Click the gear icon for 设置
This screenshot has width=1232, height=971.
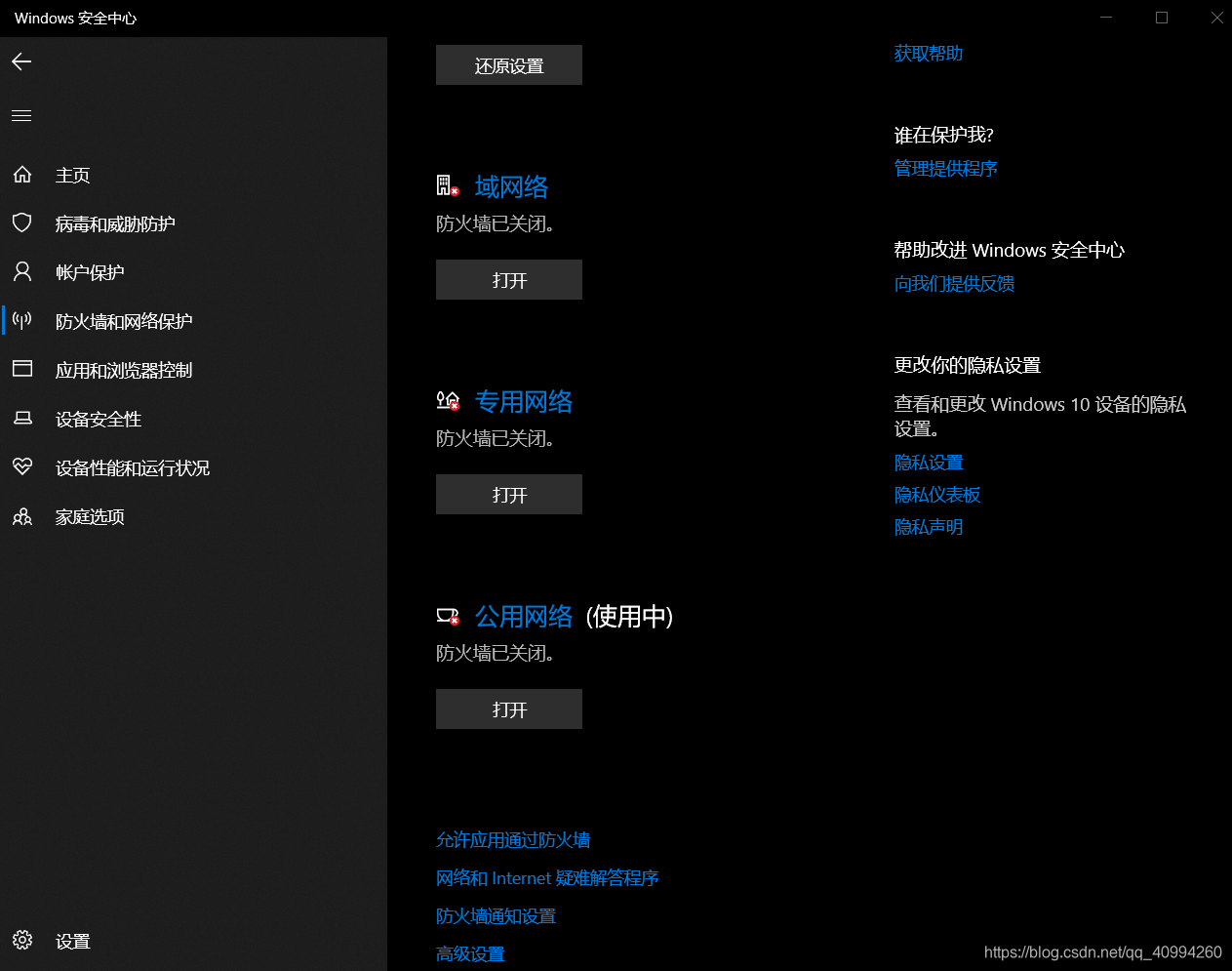tap(22, 940)
